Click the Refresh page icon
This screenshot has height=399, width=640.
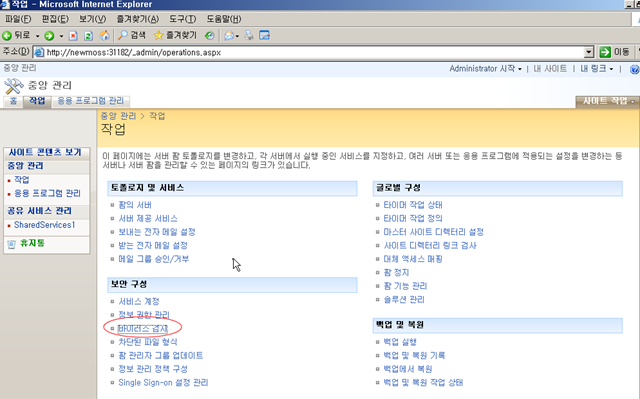[x=89, y=36]
